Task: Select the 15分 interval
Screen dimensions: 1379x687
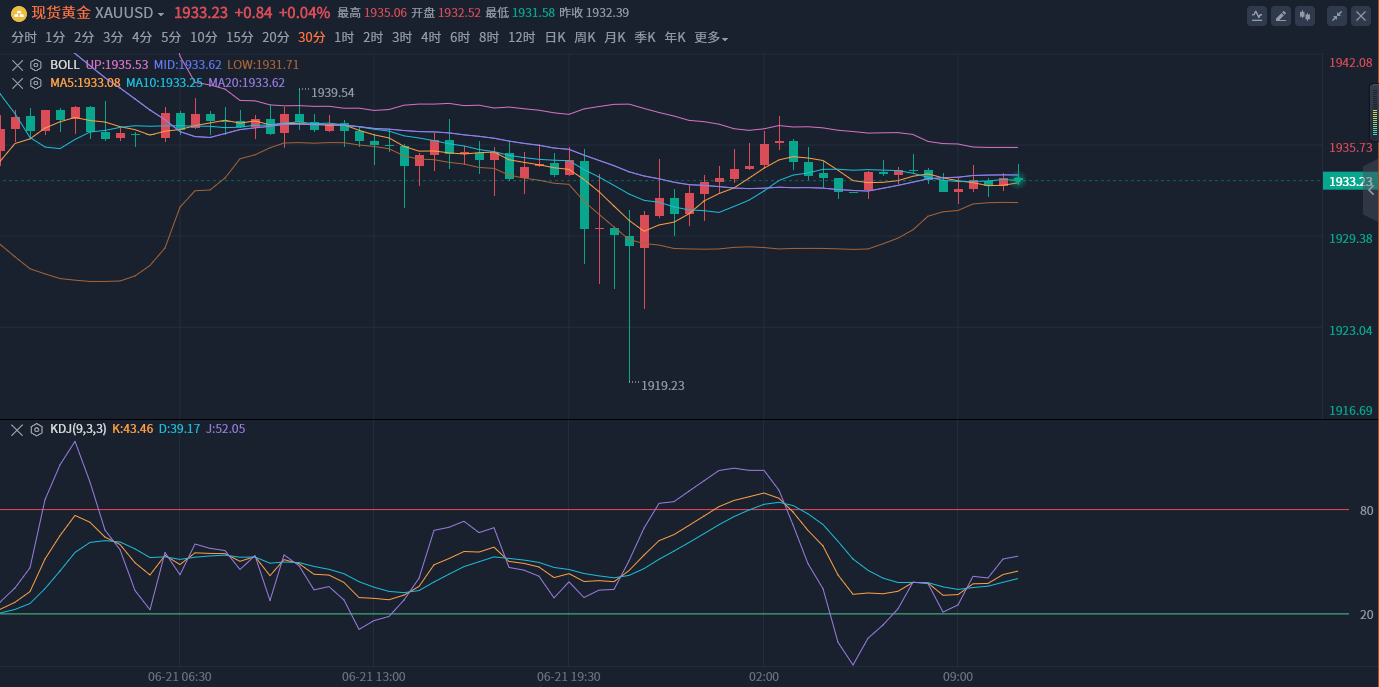Action: (x=240, y=38)
